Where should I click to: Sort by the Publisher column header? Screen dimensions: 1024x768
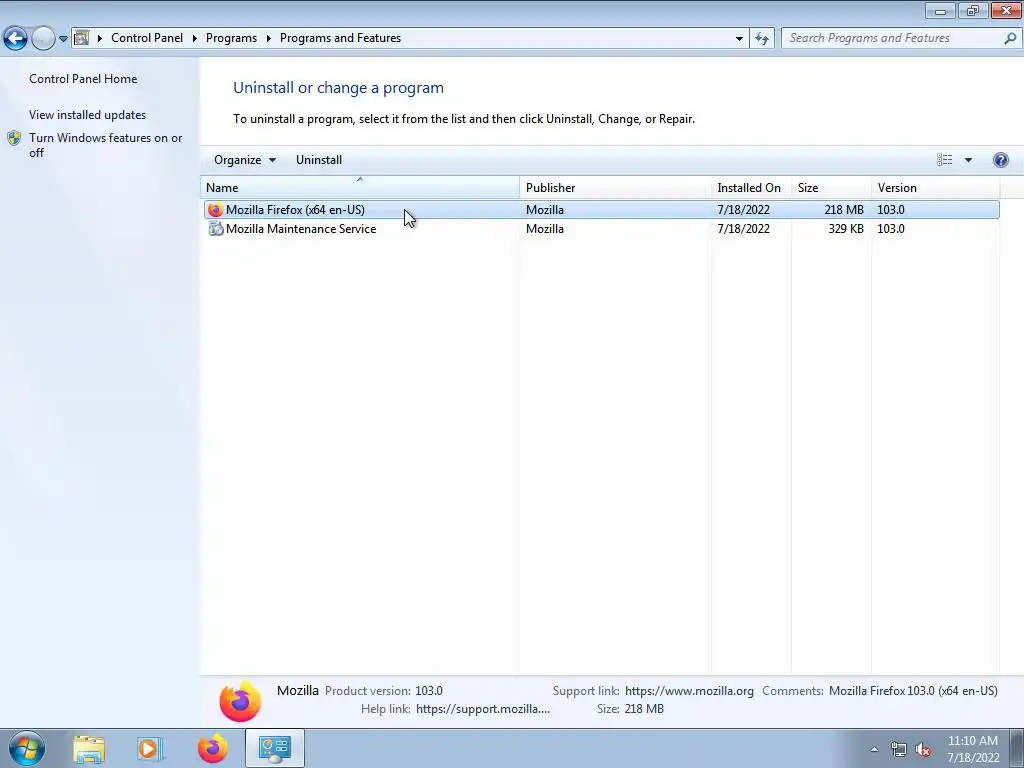[x=615, y=187]
